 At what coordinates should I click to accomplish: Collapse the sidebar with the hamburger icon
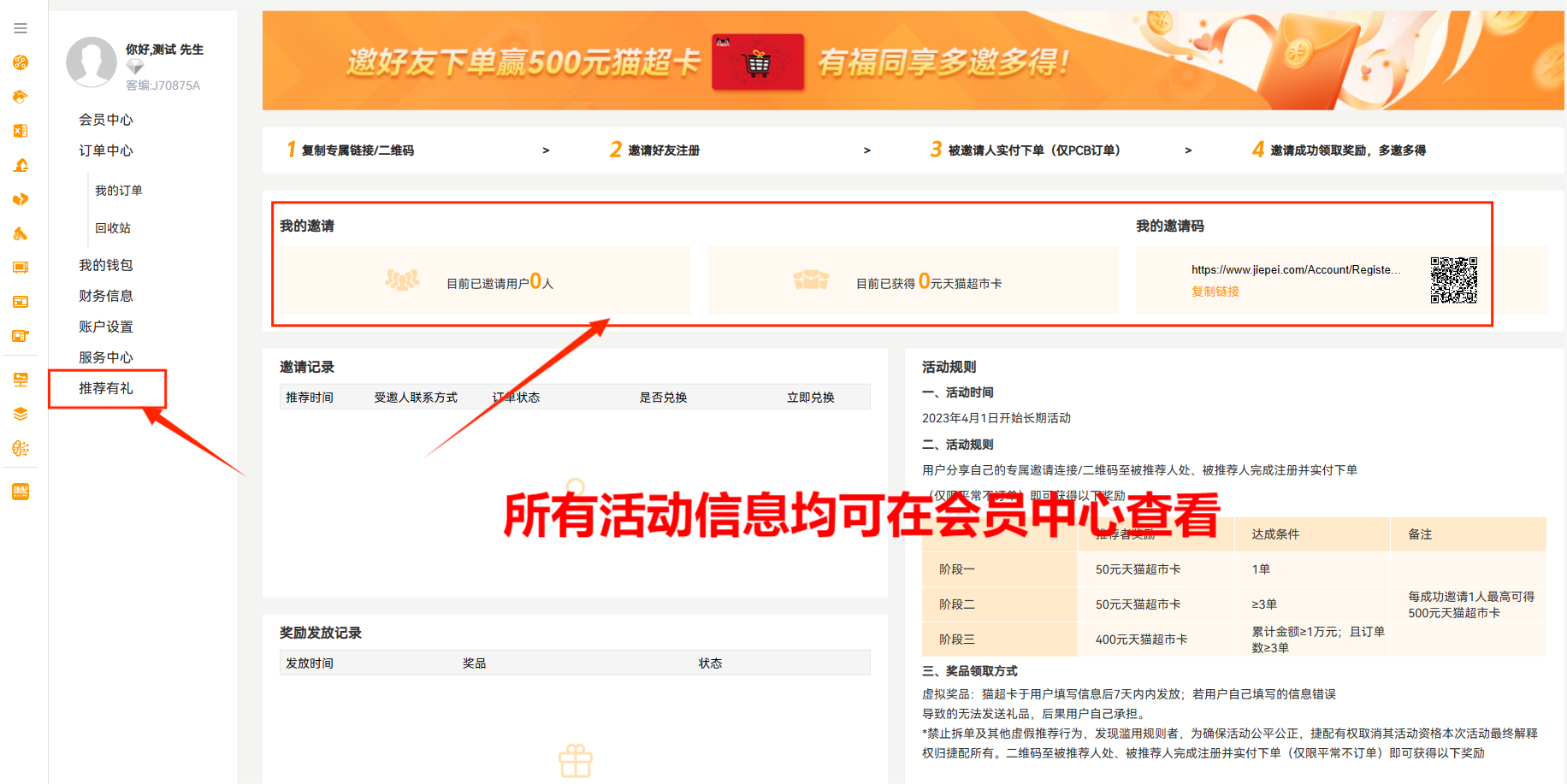(x=21, y=28)
